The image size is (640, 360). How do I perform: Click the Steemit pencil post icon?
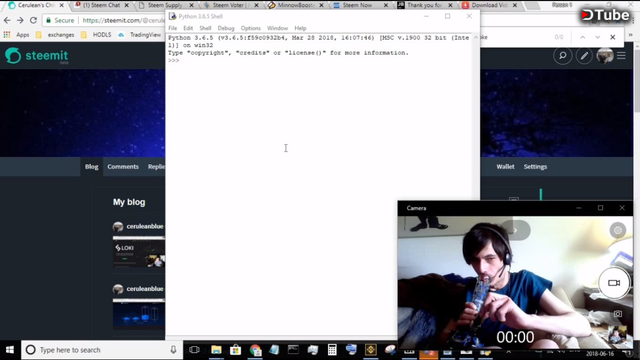pos(584,56)
